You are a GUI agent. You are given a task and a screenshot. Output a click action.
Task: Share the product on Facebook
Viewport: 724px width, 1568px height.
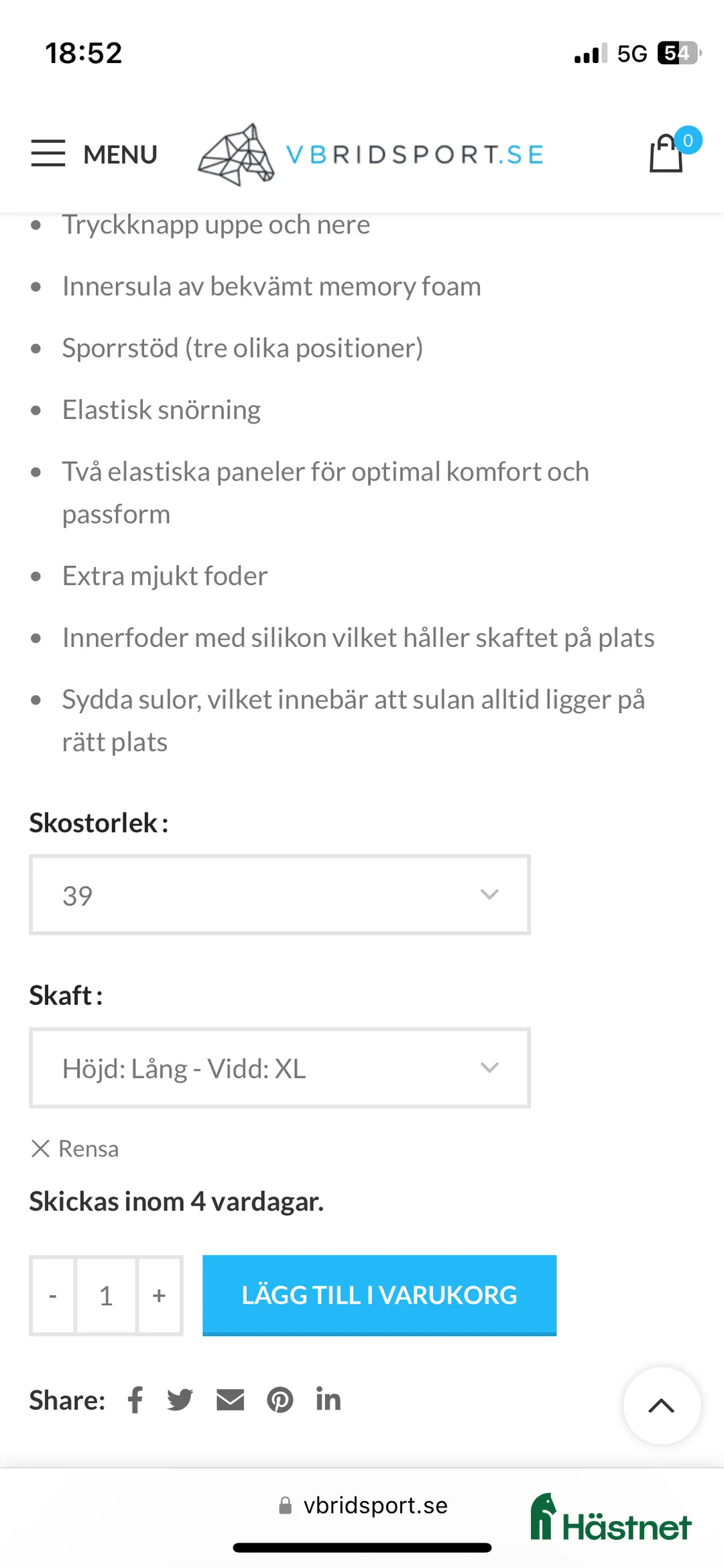pyautogui.click(x=135, y=1399)
